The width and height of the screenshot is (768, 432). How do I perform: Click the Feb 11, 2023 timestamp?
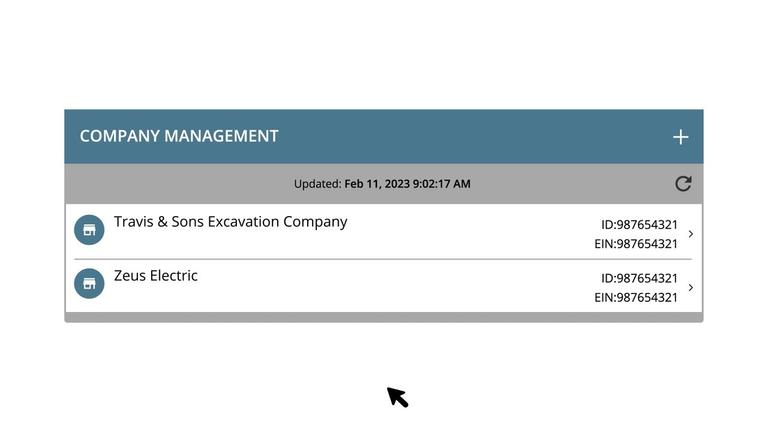point(407,184)
